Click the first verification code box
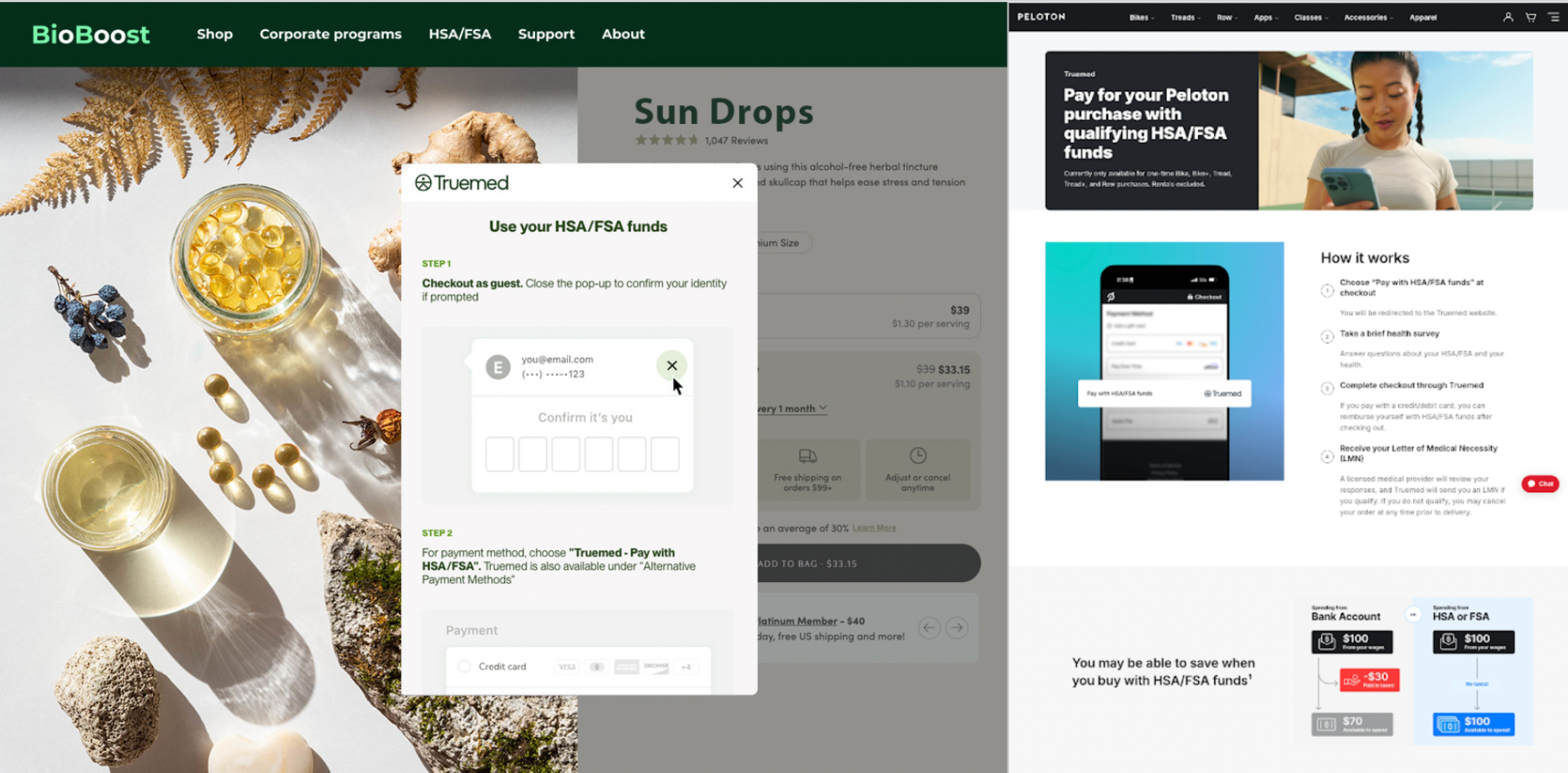This screenshot has width=1568, height=773. coord(500,454)
